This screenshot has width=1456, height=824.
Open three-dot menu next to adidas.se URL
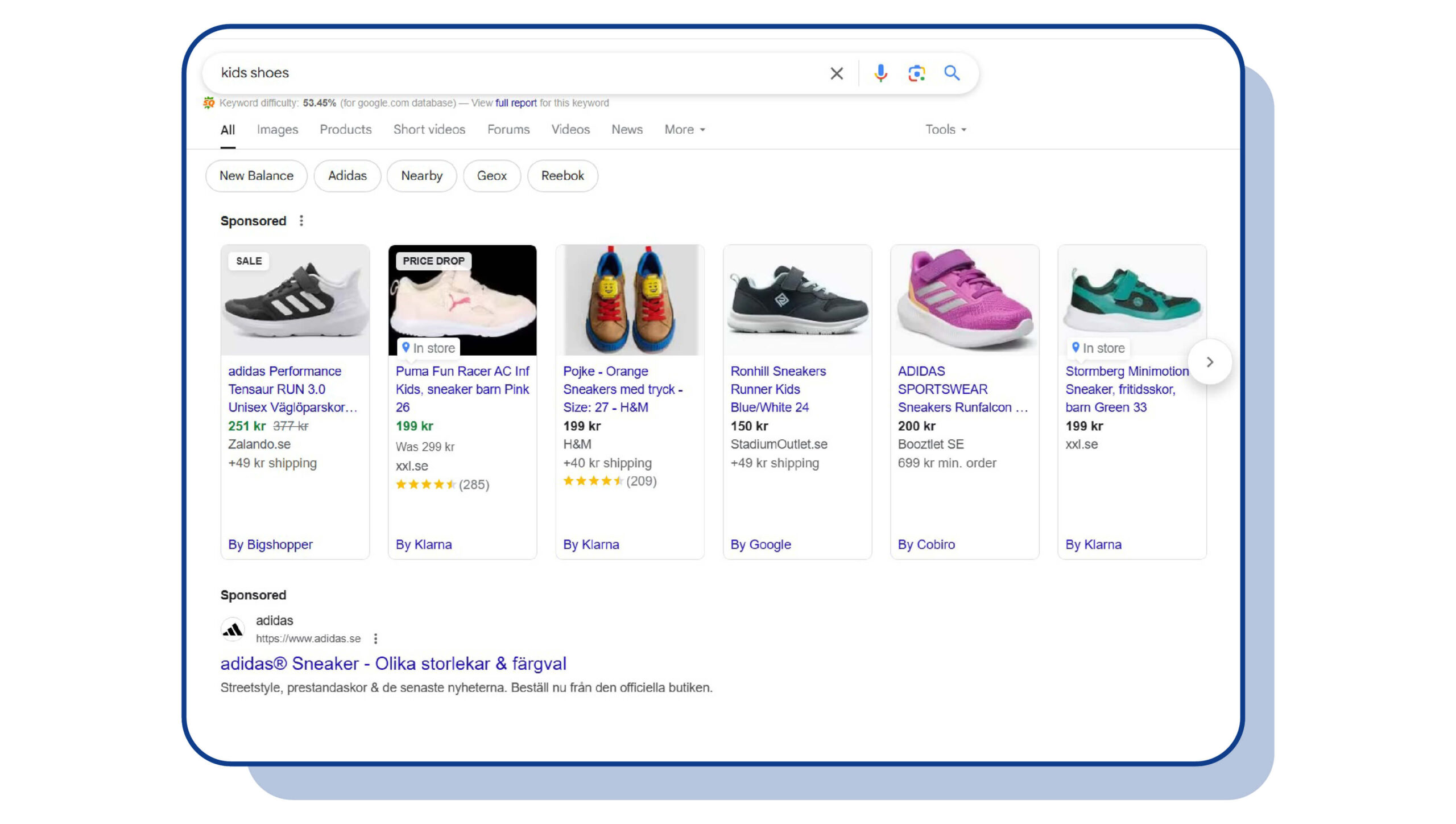tap(375, 638)
